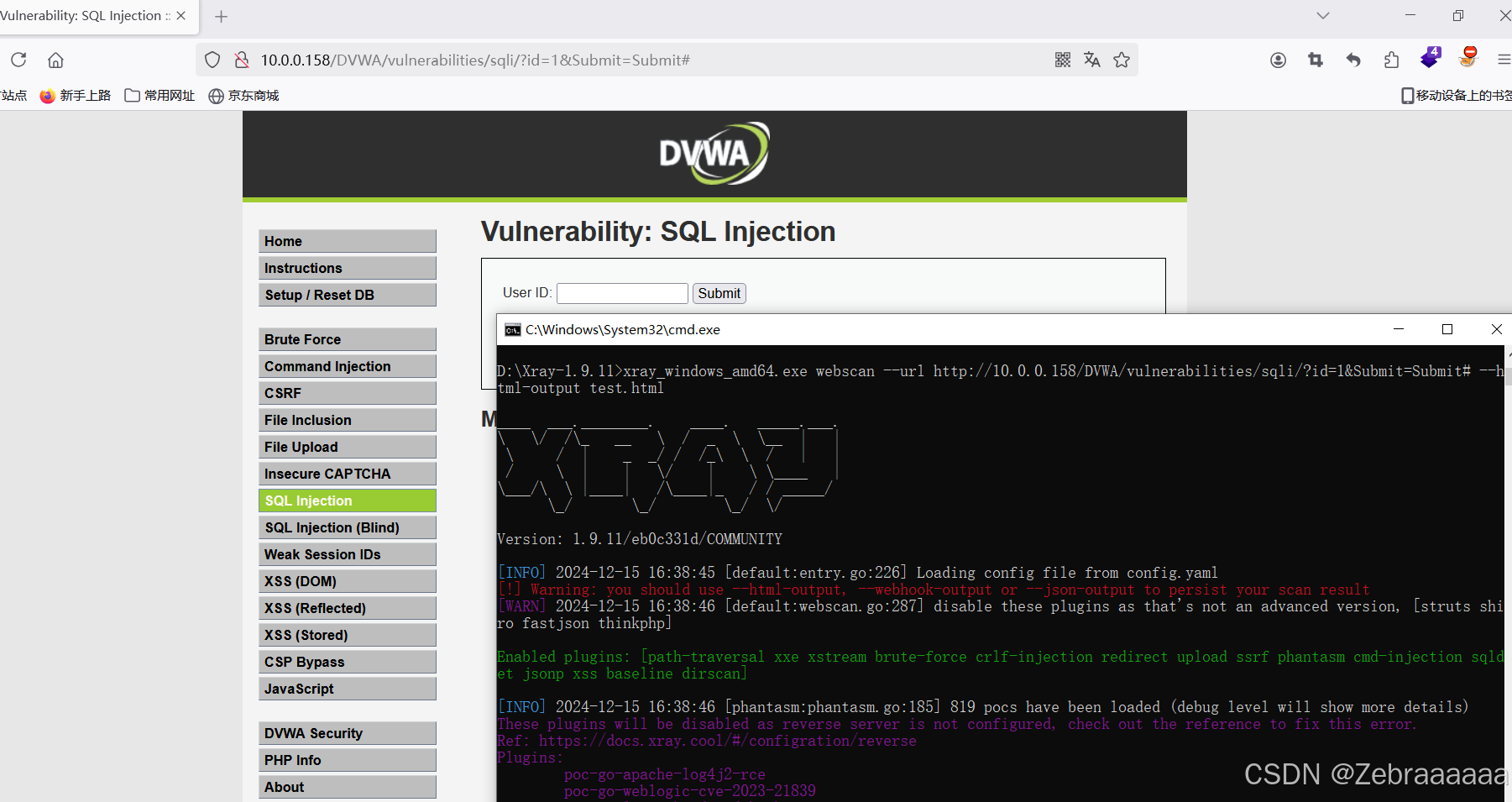Open SQL Injection (Blind) page
1512x802 pixels.
[x=348, y=527]
